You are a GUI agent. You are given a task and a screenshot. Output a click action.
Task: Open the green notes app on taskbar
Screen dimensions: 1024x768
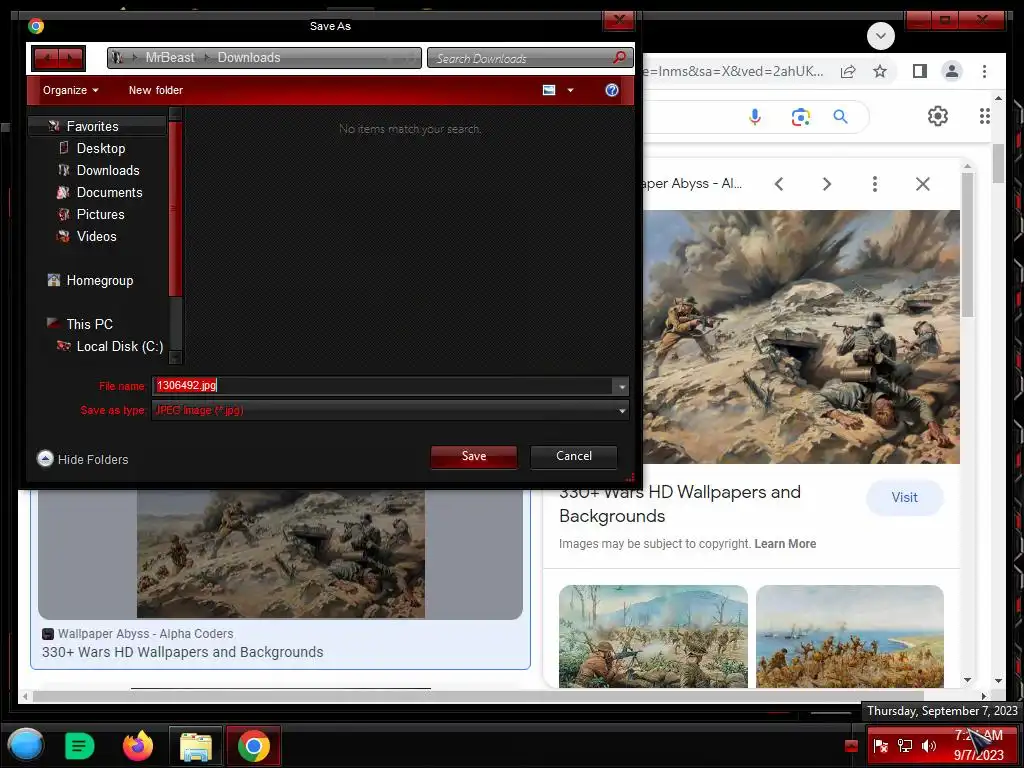(80, 745)
